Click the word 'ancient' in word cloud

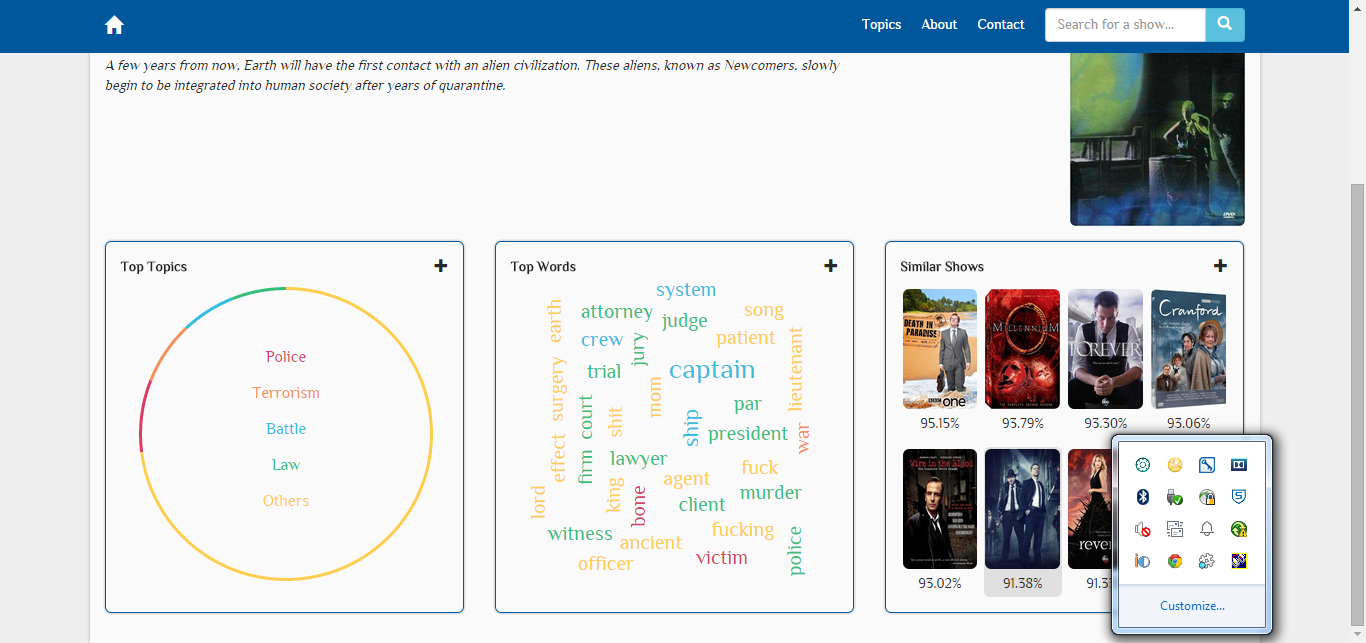pyautogui.click(x=650, y=542)
